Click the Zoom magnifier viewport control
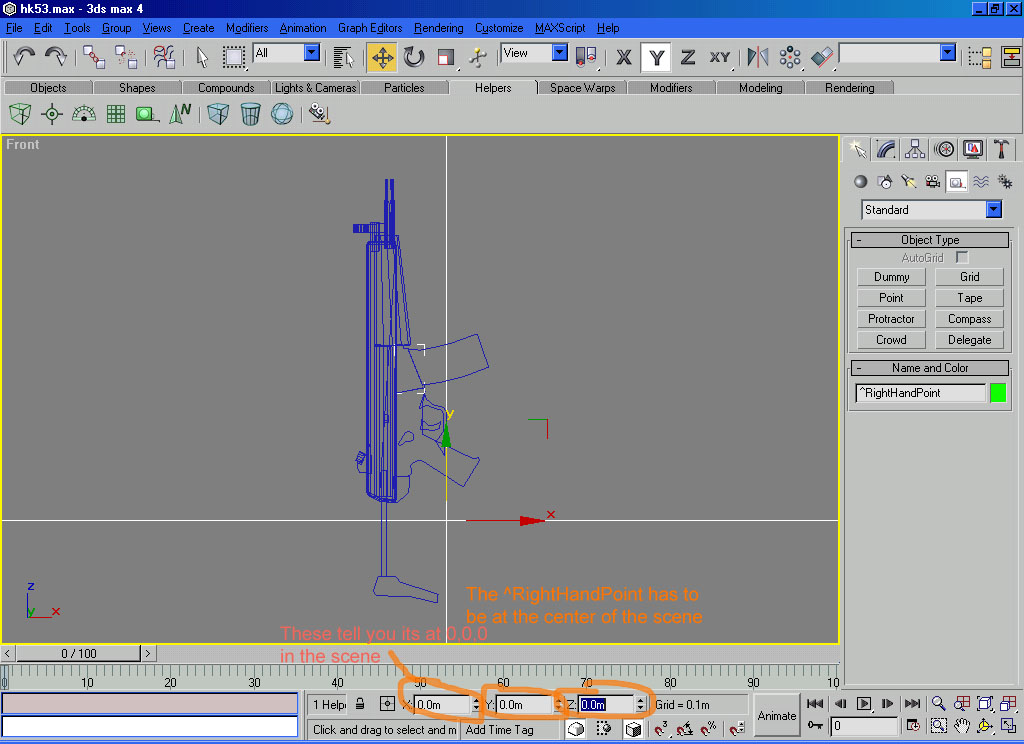This screenshot has width=1024, height=744. pyautogui.click(x=939, y=704)
